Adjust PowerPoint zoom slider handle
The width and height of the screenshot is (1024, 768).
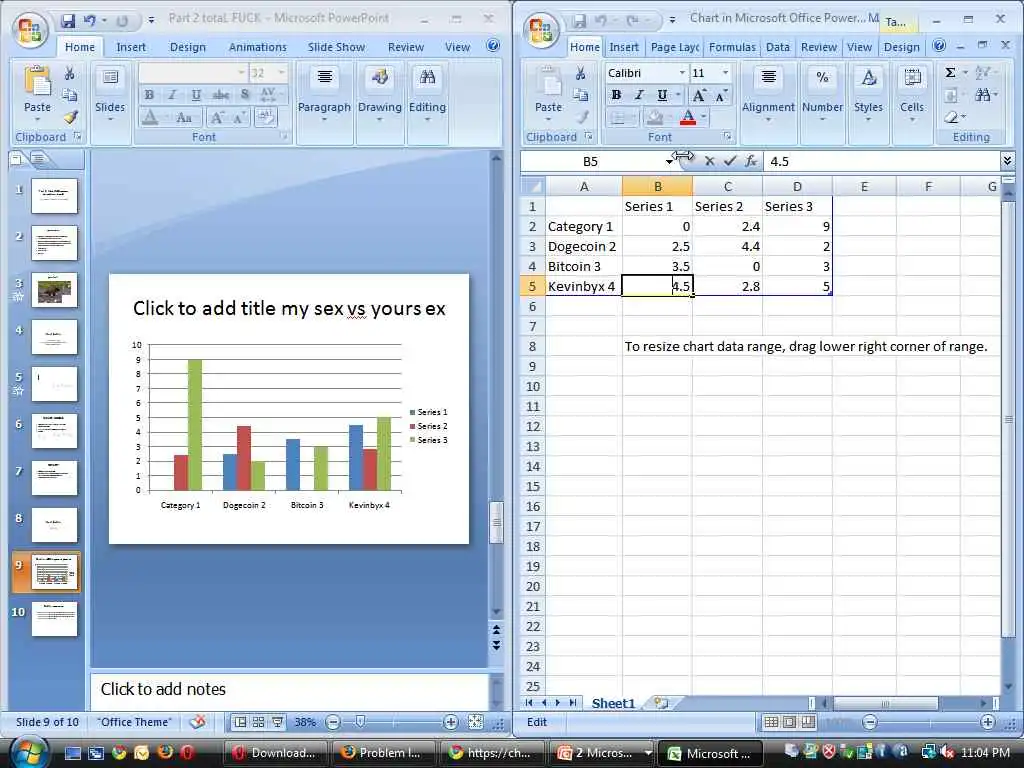[x=360, y=722]
